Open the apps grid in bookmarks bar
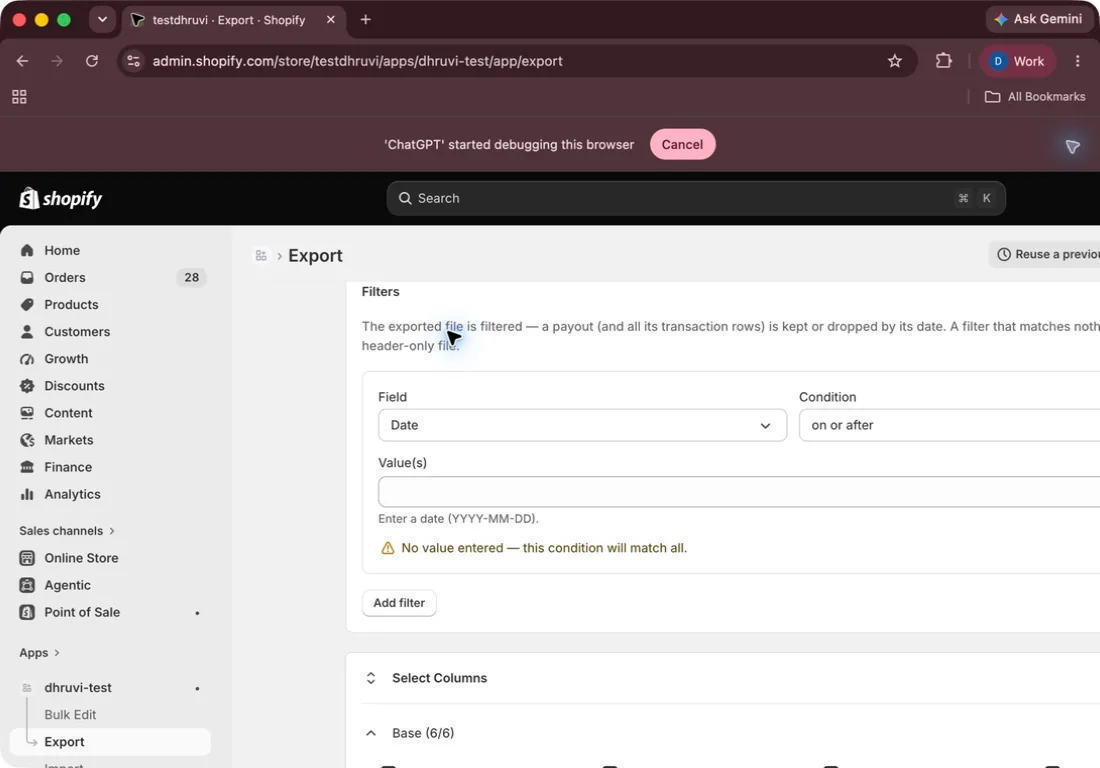 pyautogui.click(x=20, y=97)
